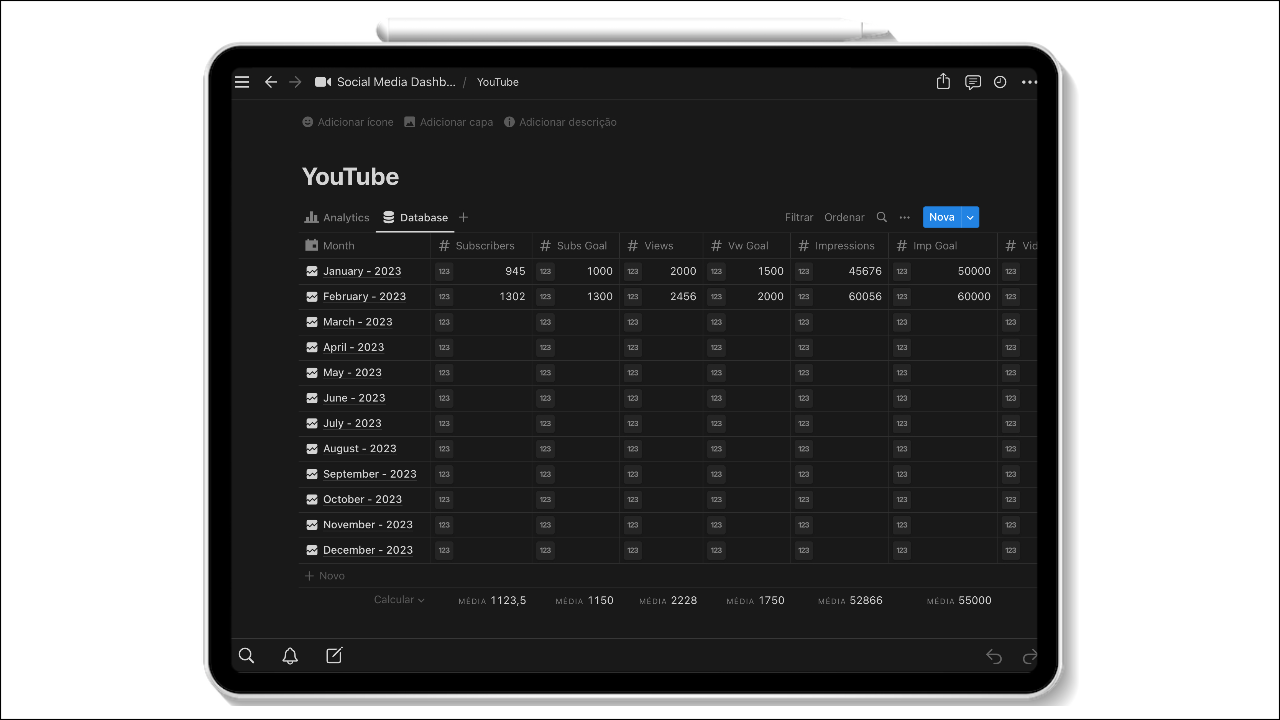The height and width of the screenshot is (720, 1280).
Task: Open the comments speech bubble icon
Action: tap(972, 82)
